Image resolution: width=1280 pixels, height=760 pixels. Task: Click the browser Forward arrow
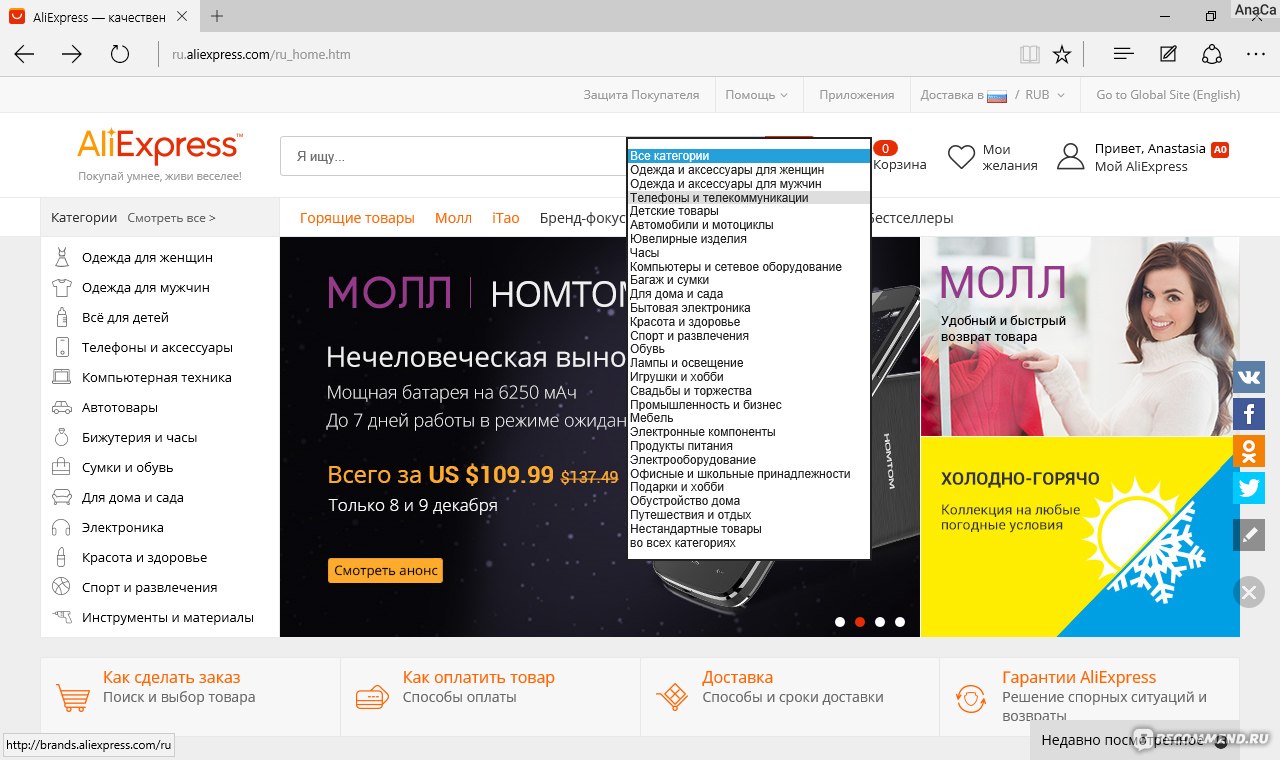72,55
